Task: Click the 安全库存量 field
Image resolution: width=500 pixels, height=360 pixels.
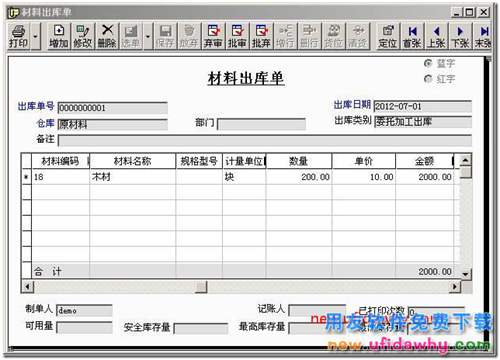Action: [201, 328]
